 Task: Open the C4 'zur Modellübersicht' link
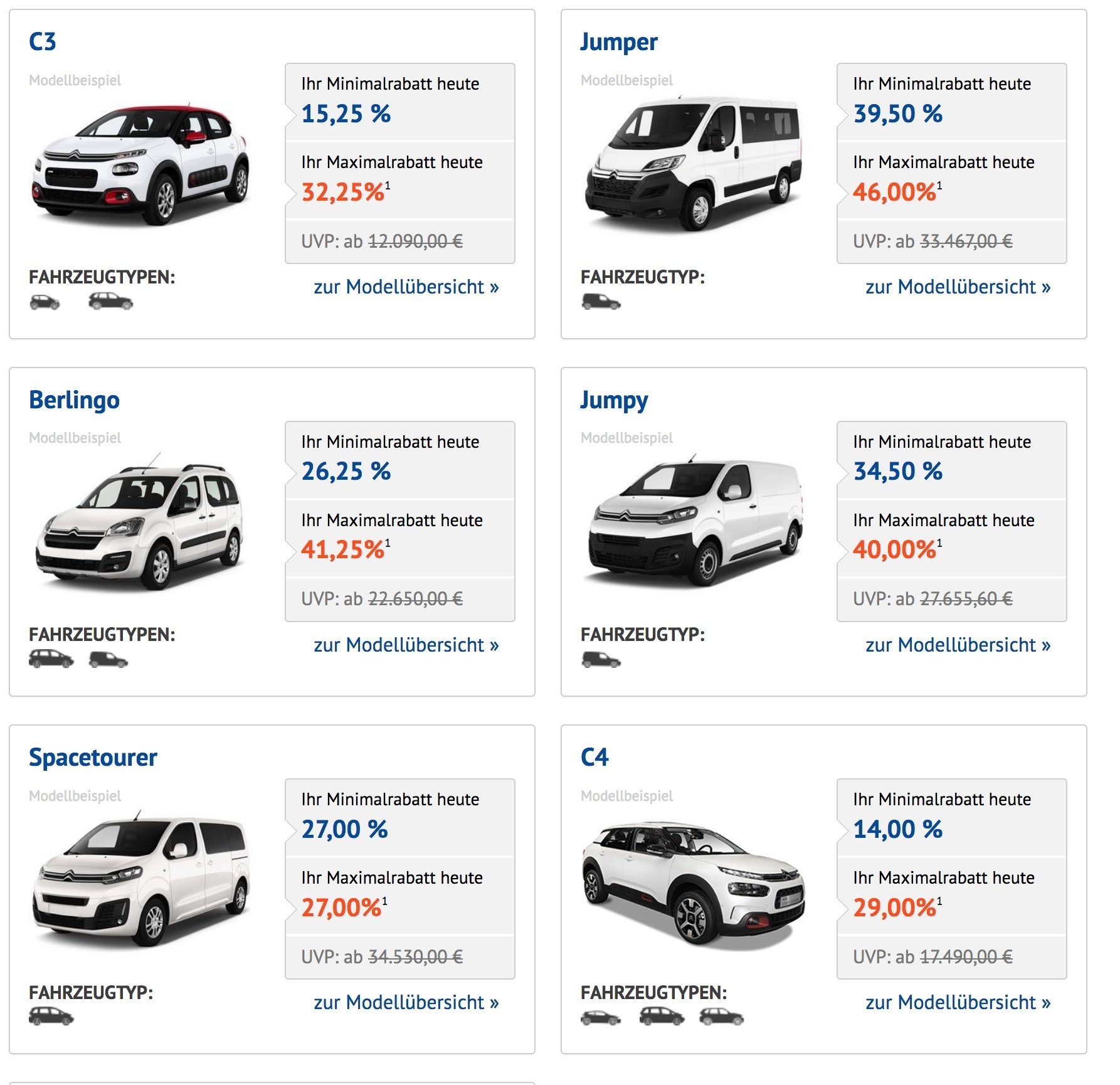[x=958, y=1002]
